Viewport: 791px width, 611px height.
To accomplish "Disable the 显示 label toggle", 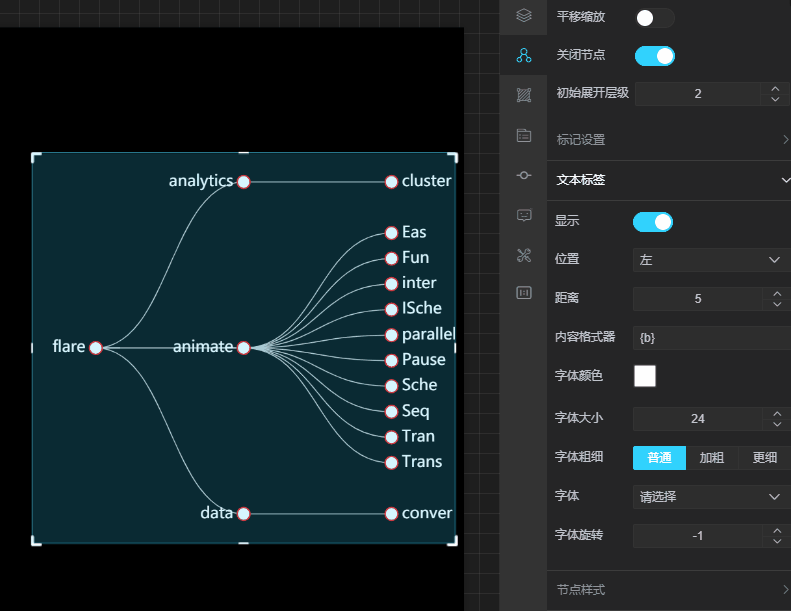I will [x=653, y=222].
